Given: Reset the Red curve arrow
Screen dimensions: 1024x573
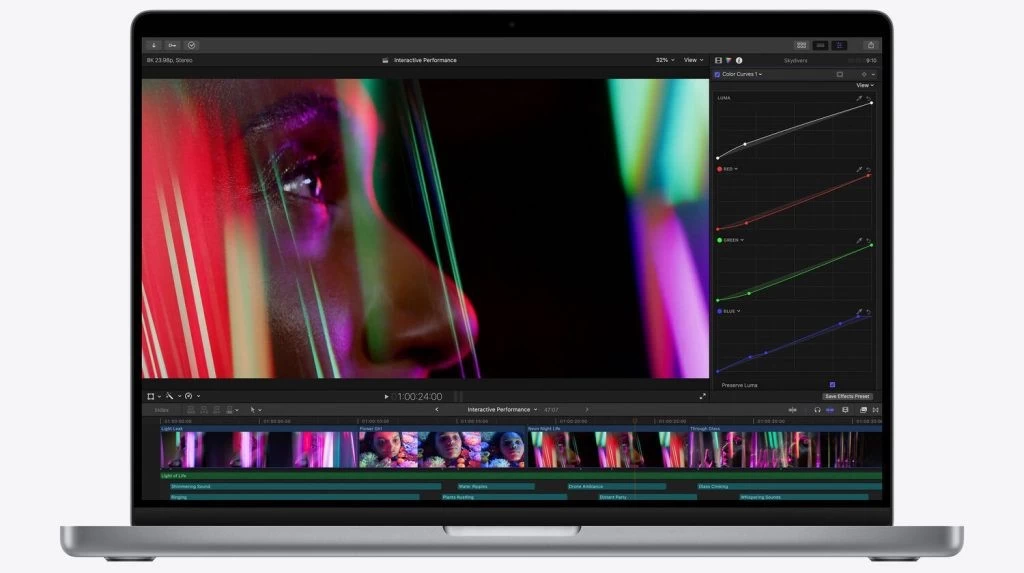Looking at the screenshot, I should click(x=868, y=169).
